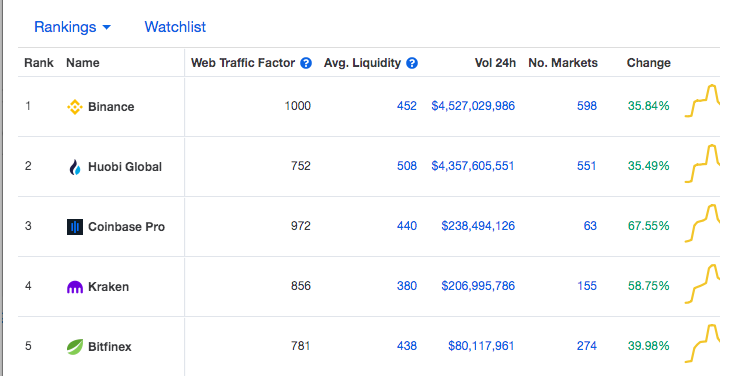The height and width of the screenshot is (376, 735).
Task: Open the Binance exchange name link
Action: point(111,107)
